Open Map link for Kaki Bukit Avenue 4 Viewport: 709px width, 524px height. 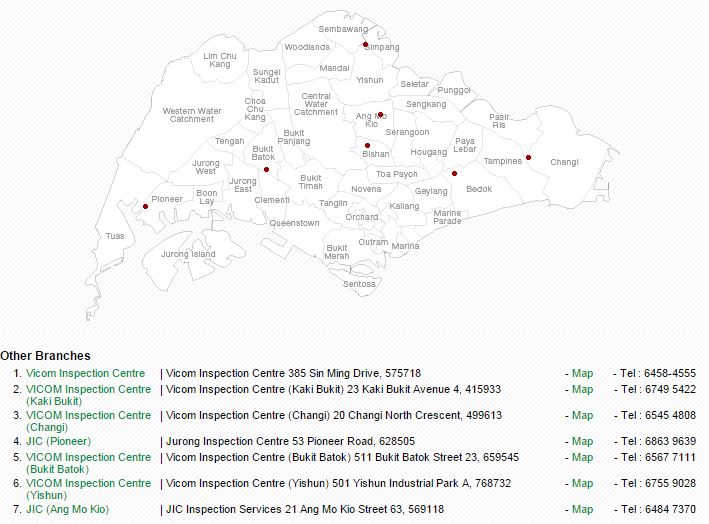[582, 389]
